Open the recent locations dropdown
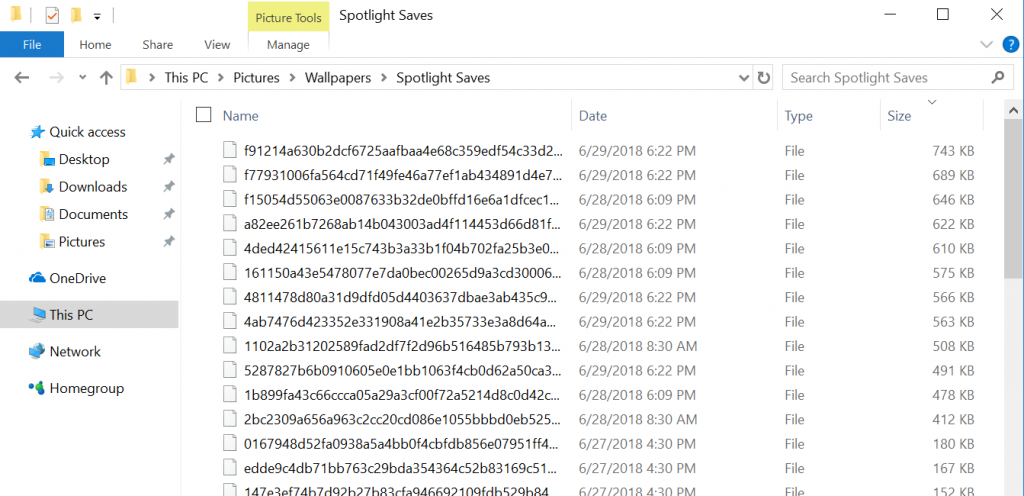 pos(82,78)
